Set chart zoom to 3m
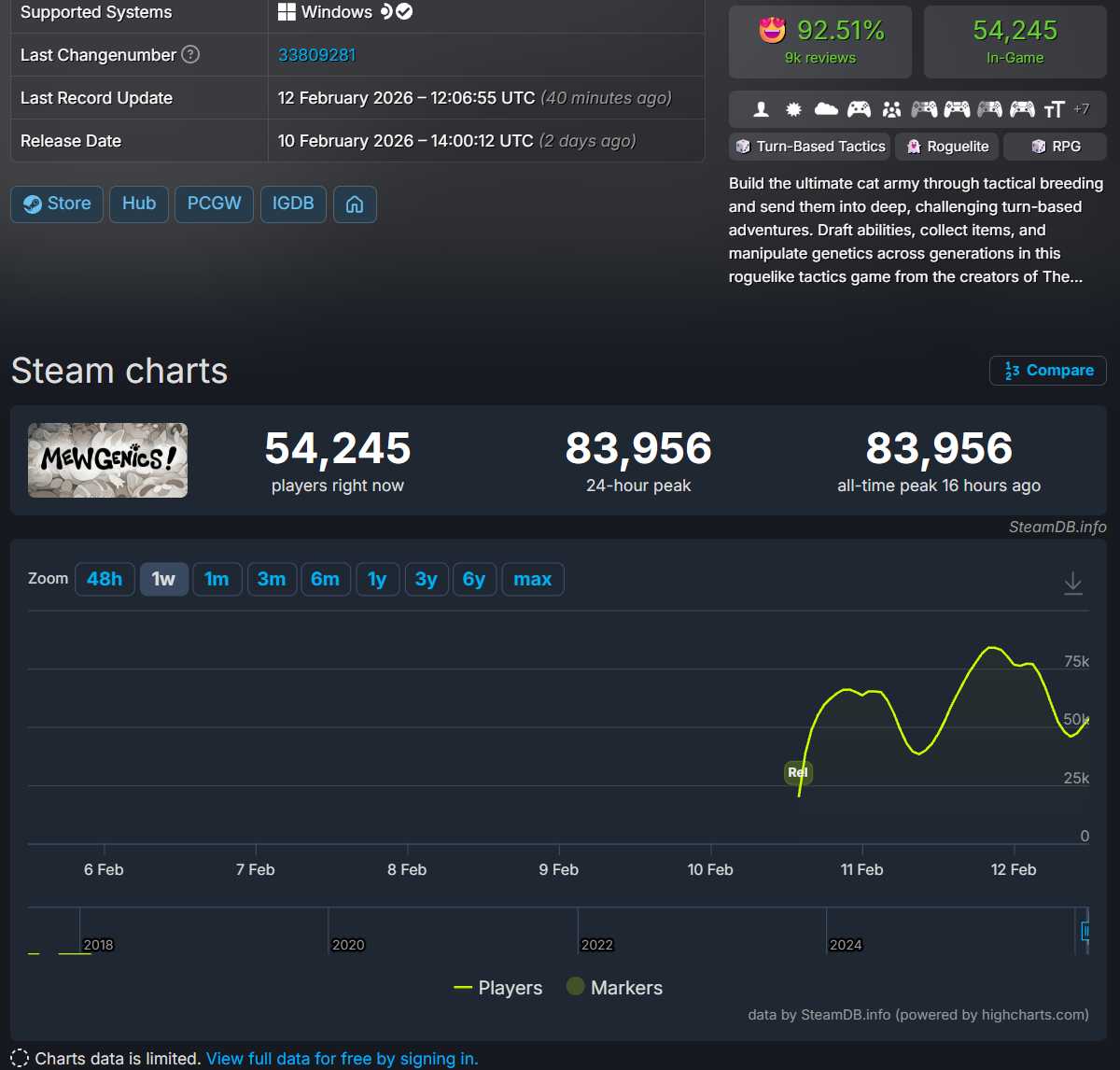The image size is (1120, 1070). 272,579
